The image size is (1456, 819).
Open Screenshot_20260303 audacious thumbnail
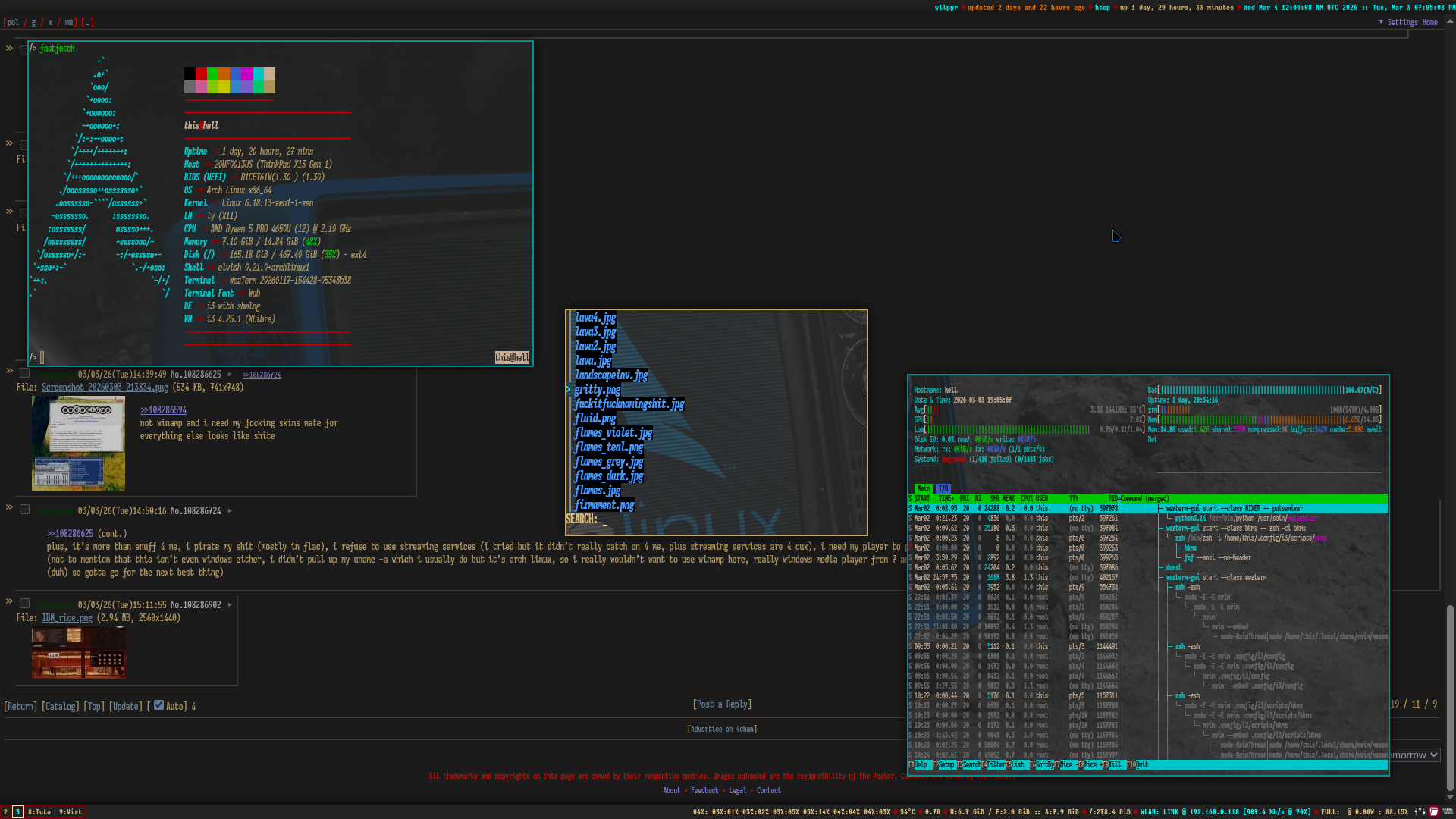click(78, 444)
